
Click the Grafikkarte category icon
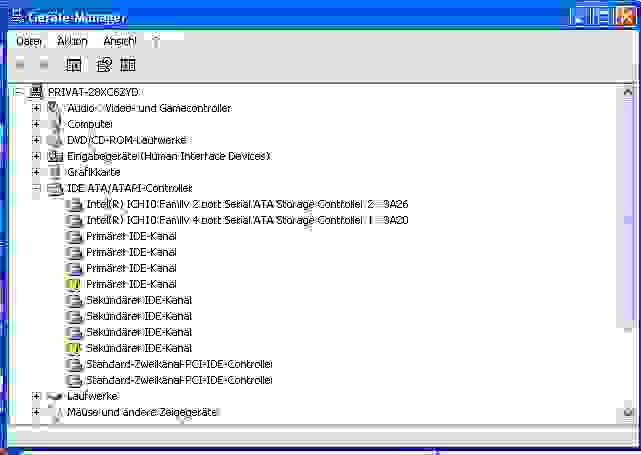pyautogui.click(x=55, y=172)
